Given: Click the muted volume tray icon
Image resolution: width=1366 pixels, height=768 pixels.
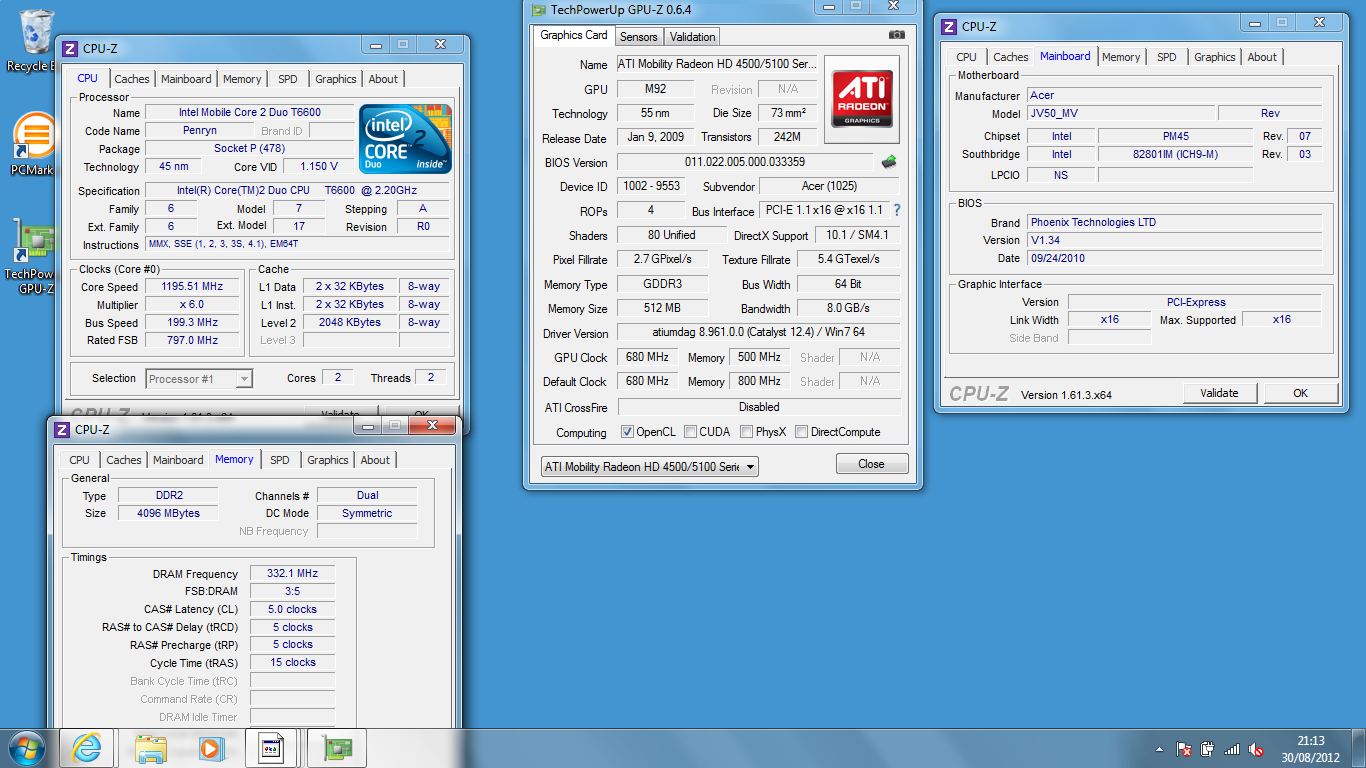Looking at the screenshot, I should coord(1257,749).
